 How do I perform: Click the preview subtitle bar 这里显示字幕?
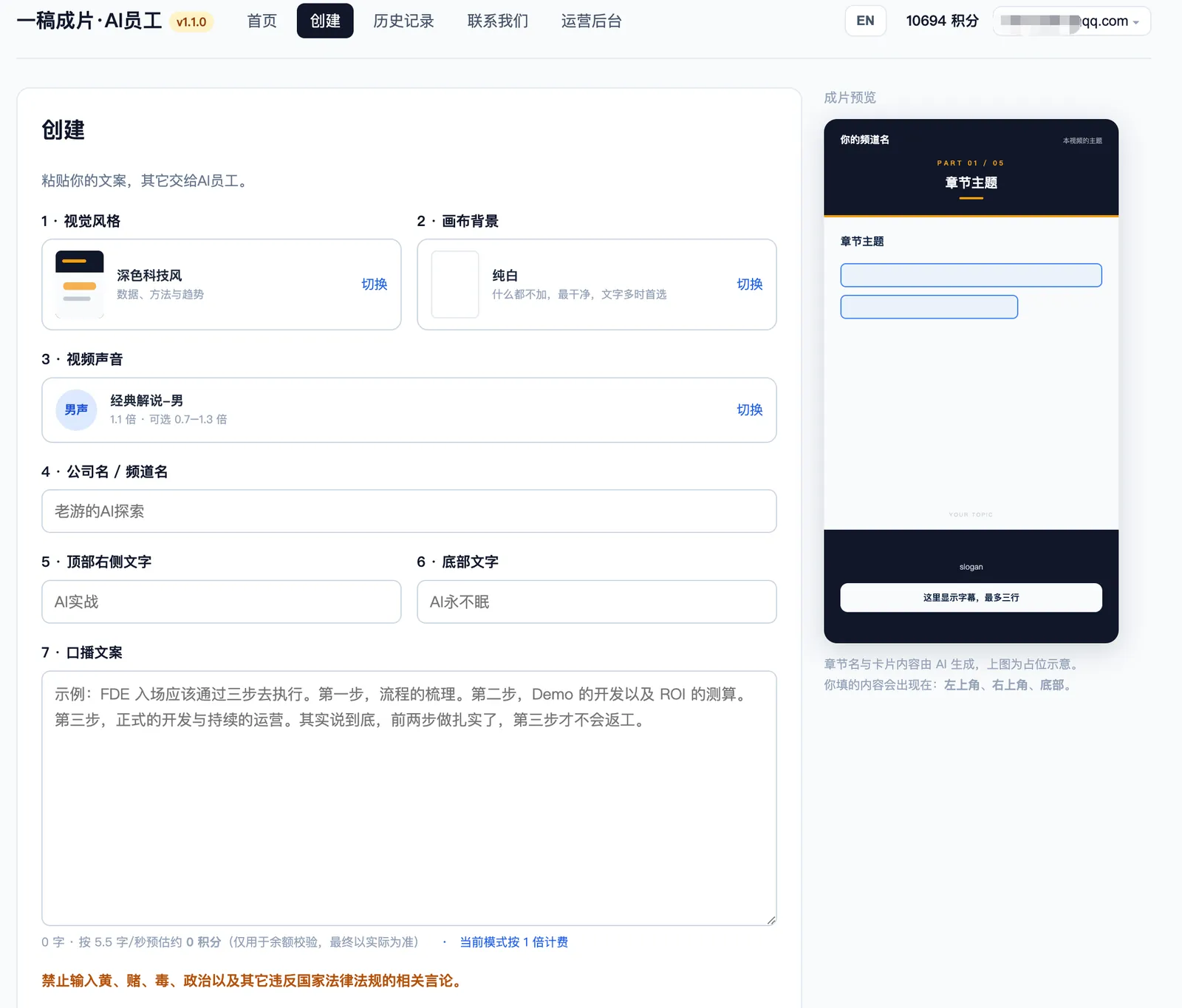tap(971, 598)
